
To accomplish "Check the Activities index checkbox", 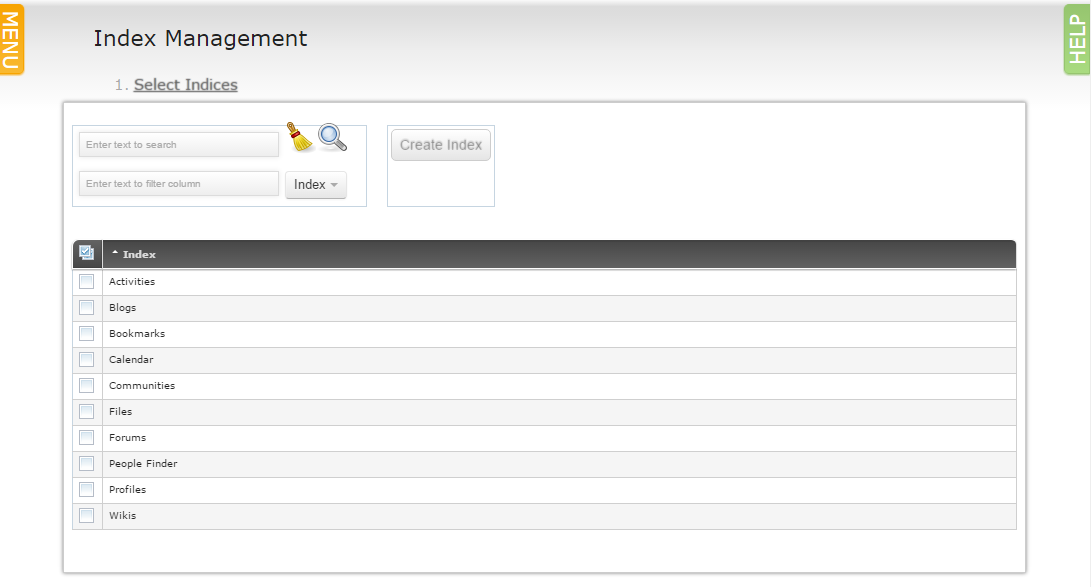I will [86, 281].
